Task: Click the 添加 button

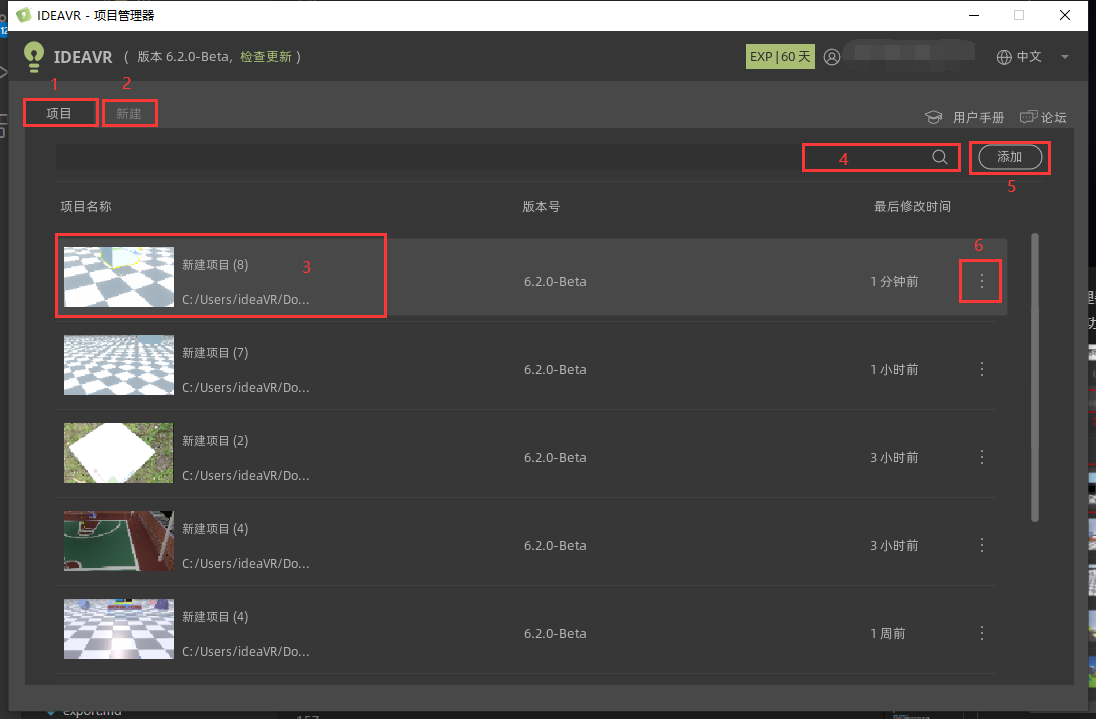Action: pos(1009,157)
